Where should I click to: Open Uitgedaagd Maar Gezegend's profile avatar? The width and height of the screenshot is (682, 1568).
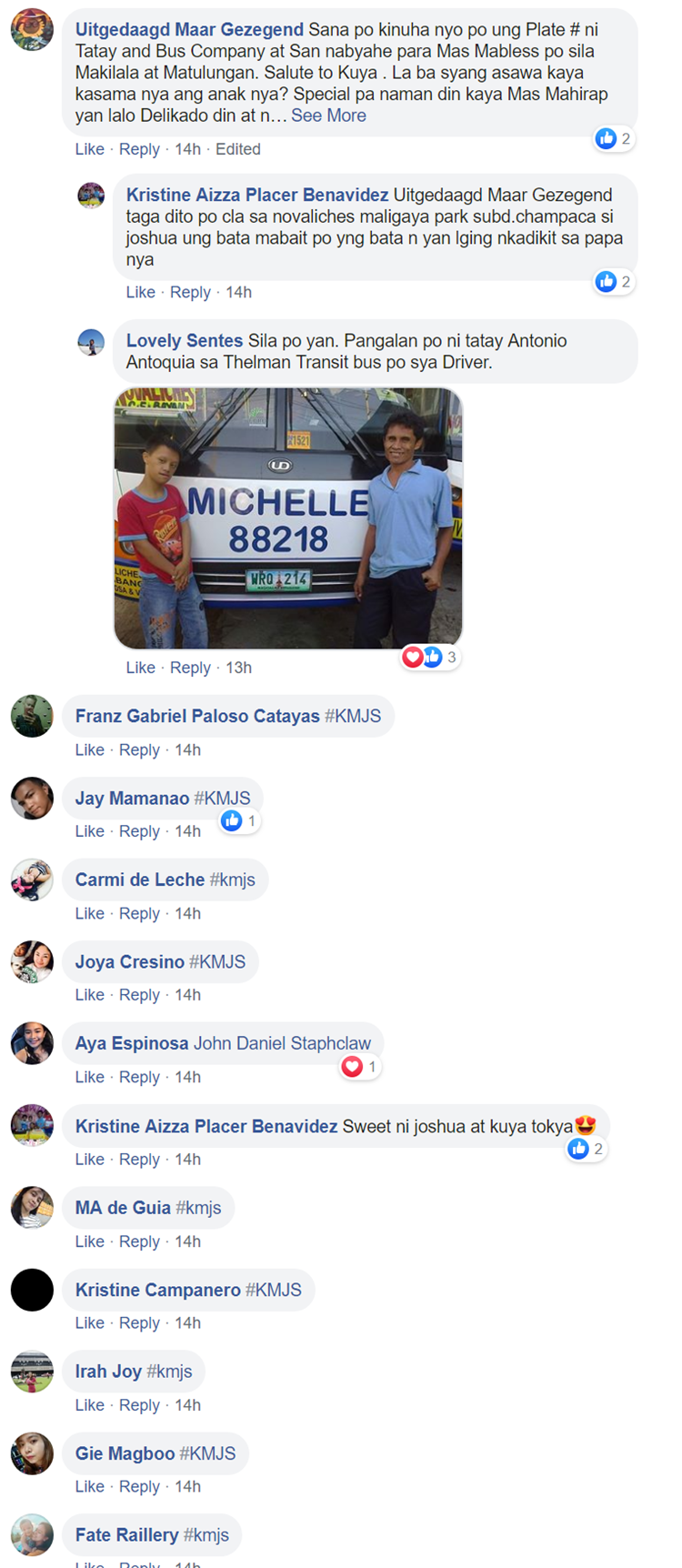pos(32,30)
